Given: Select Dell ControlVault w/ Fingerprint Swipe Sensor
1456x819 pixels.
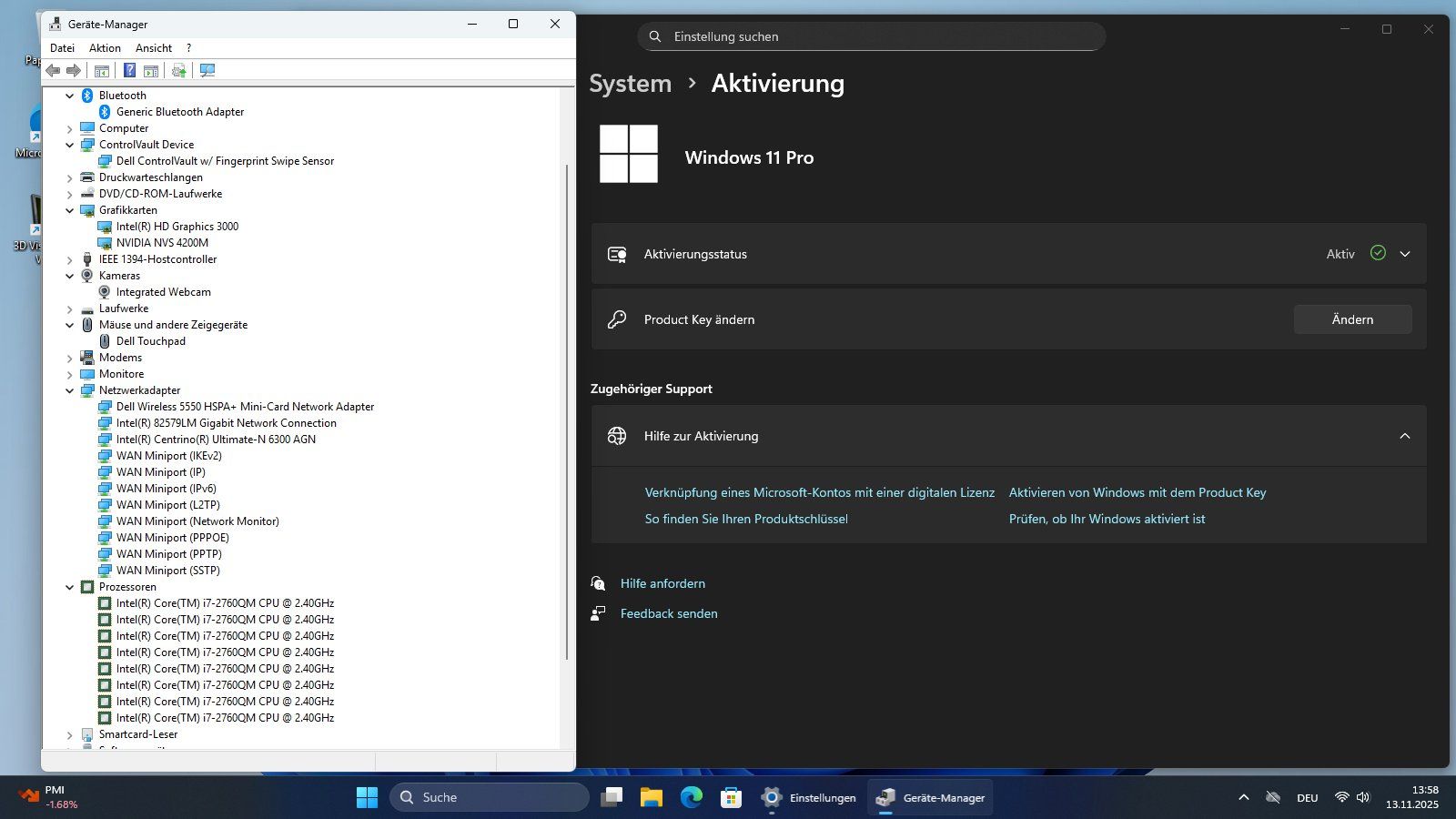Looking at the screenshot, I should pos(225,161).
